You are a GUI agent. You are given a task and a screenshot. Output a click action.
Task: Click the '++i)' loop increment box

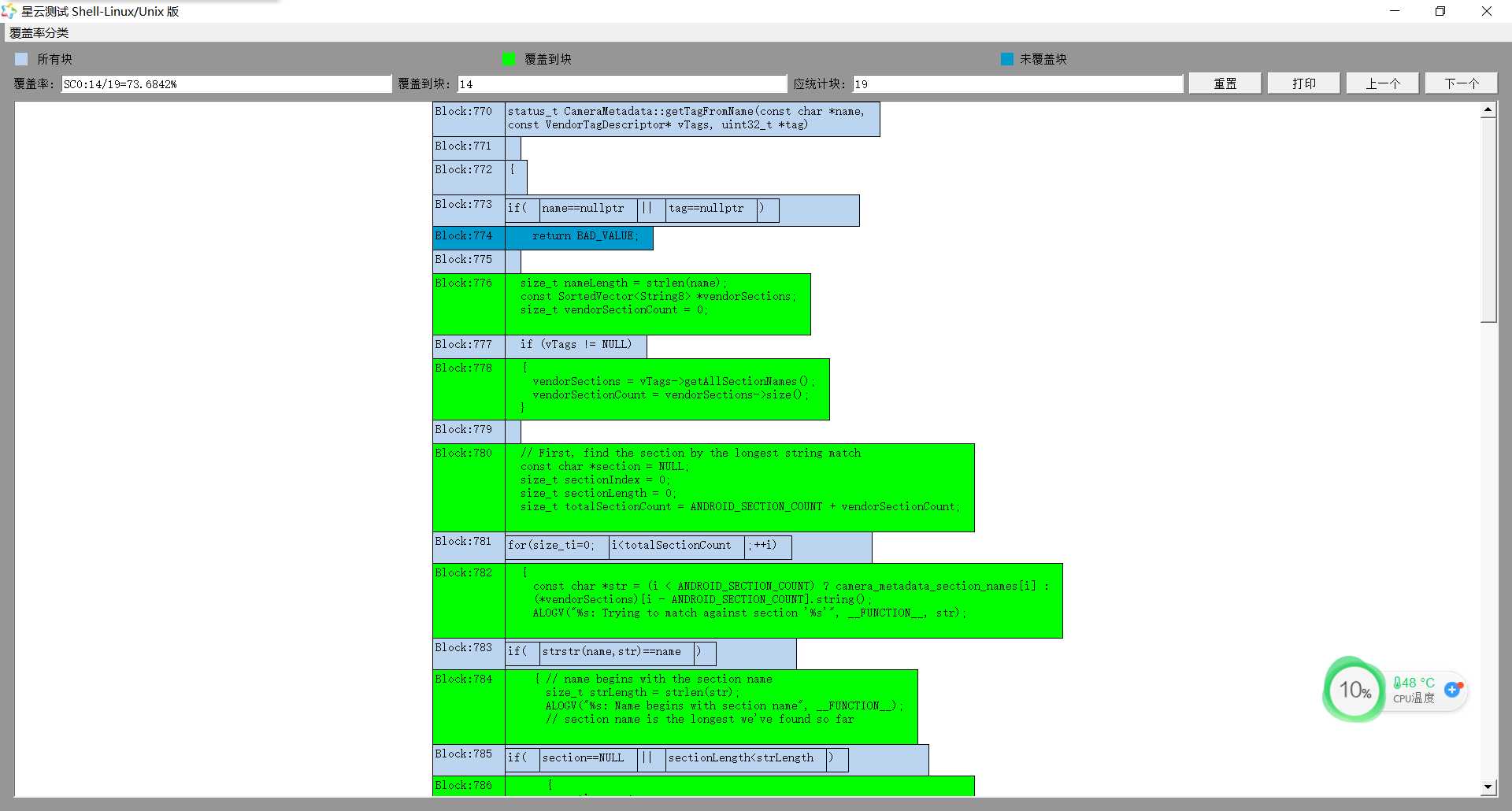pos(768,547)
